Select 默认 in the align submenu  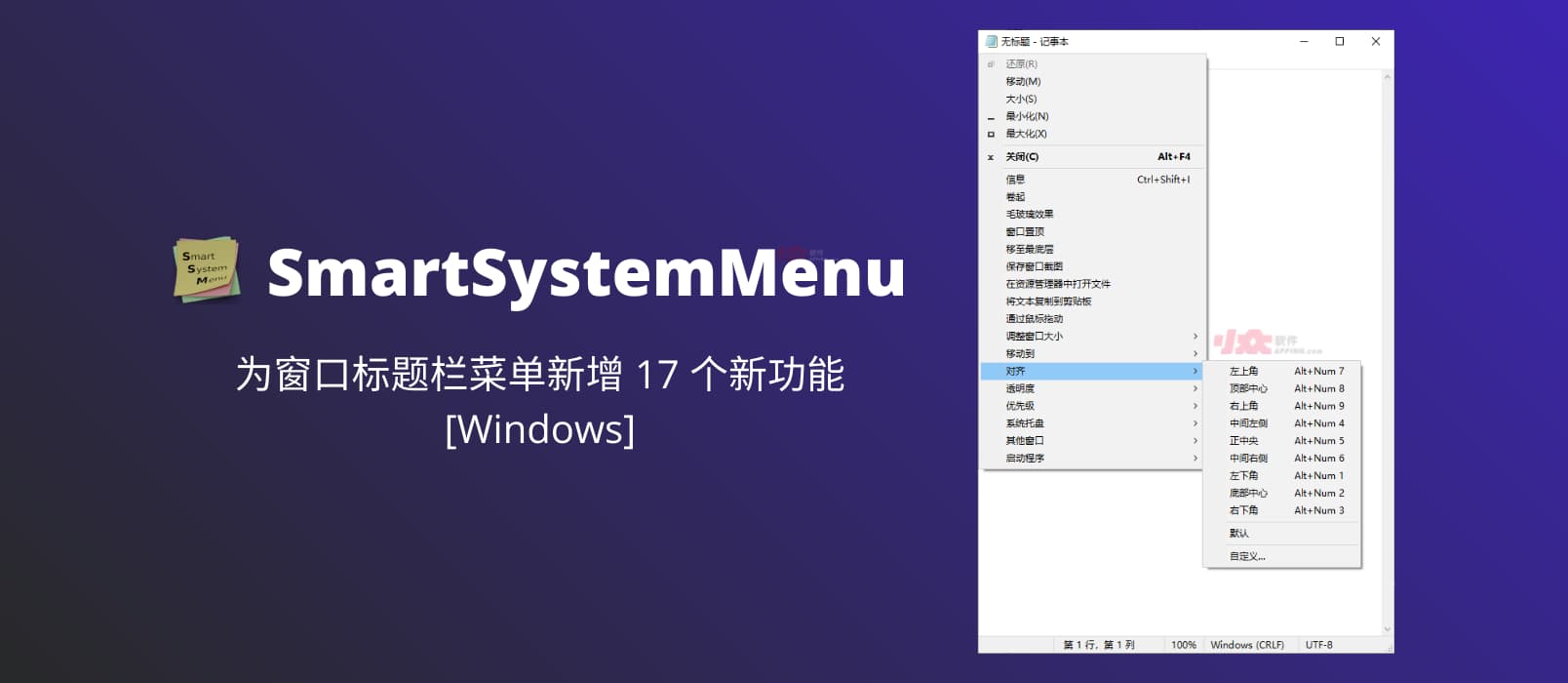pyautogui.click(x=1282, y=534)
